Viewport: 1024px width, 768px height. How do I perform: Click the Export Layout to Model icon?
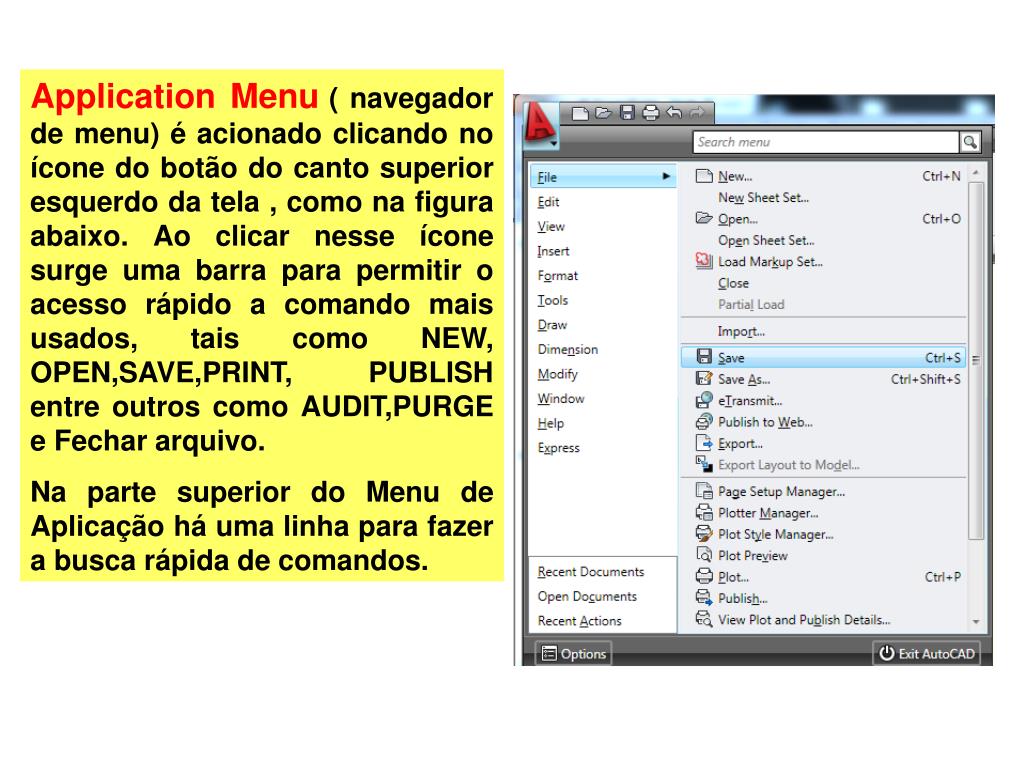(x=704, y=464)
